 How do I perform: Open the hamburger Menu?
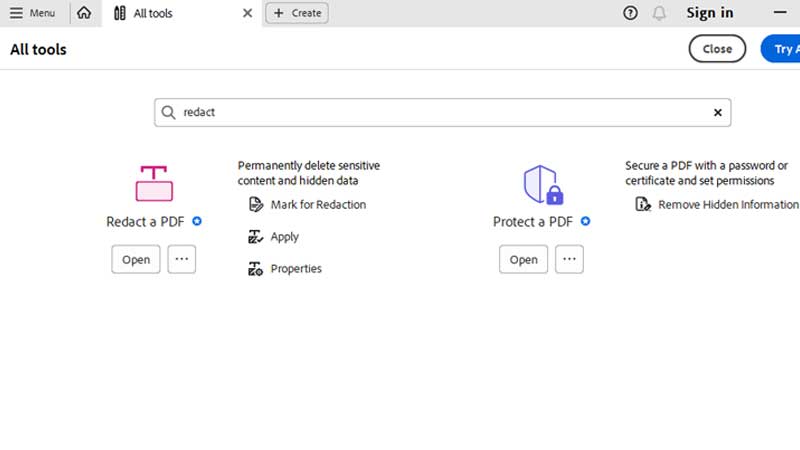click(x=32, y=13)
